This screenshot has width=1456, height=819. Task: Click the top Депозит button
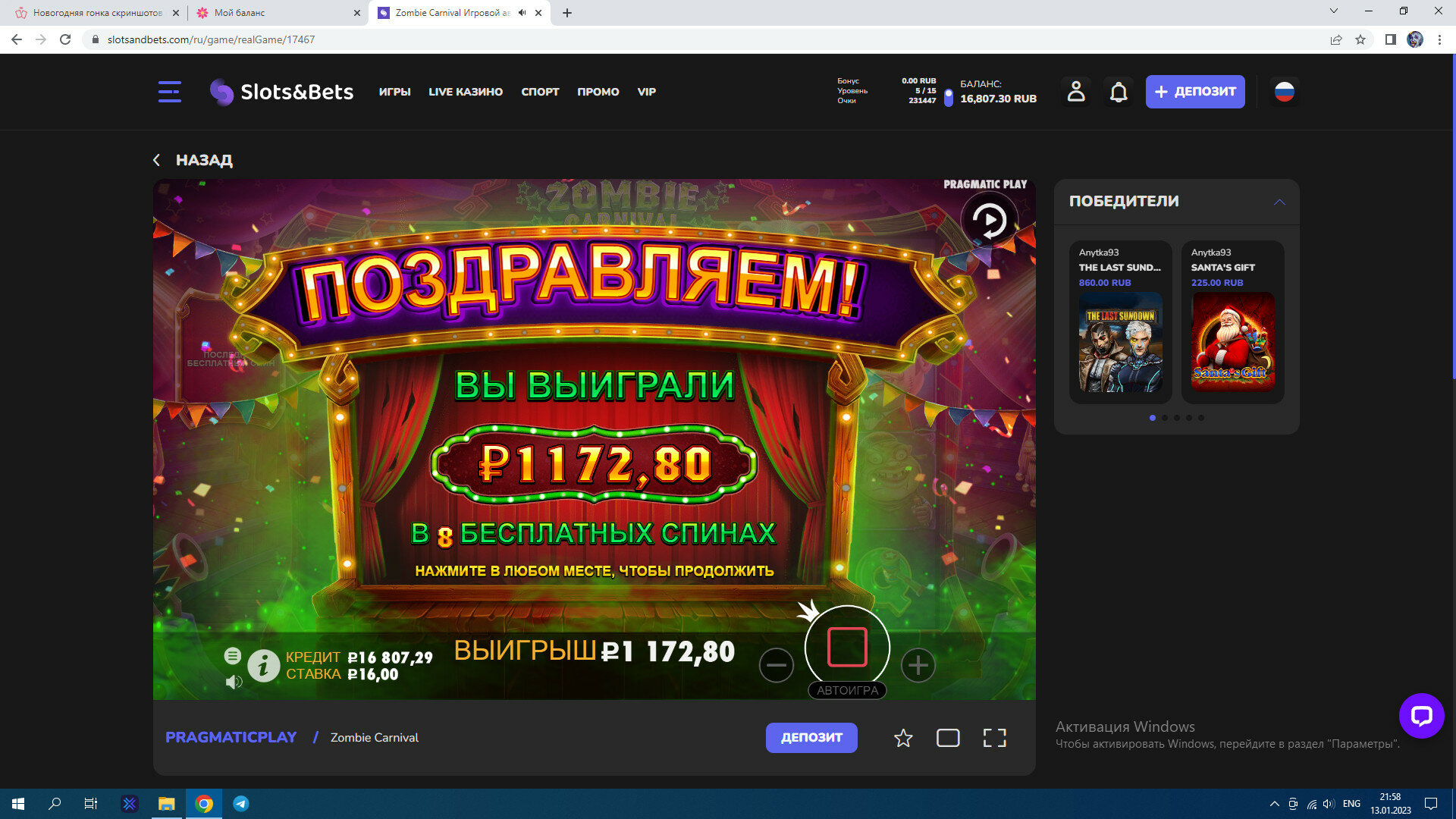pos(1194,92)
